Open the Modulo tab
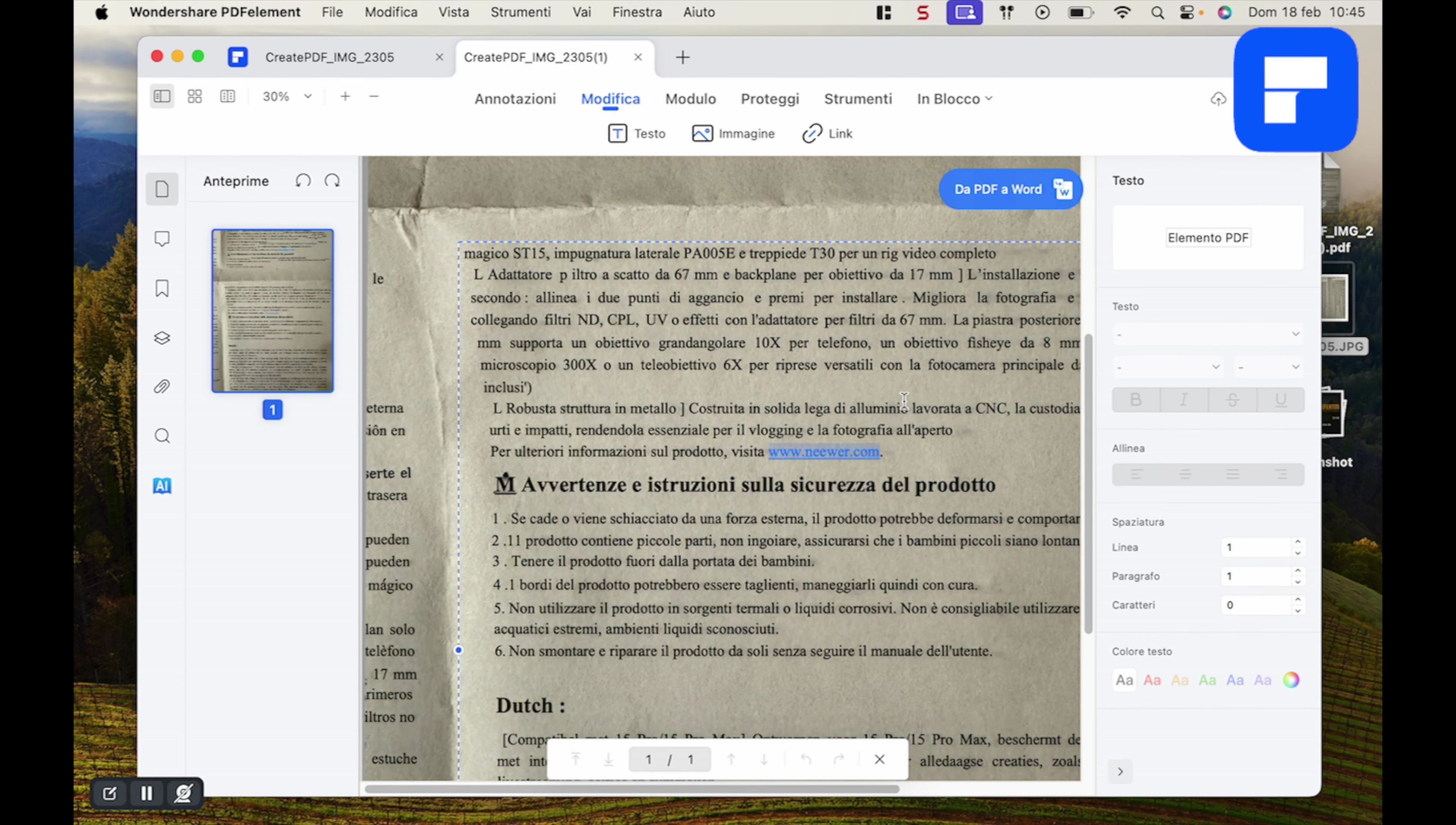 click(690, 99)
